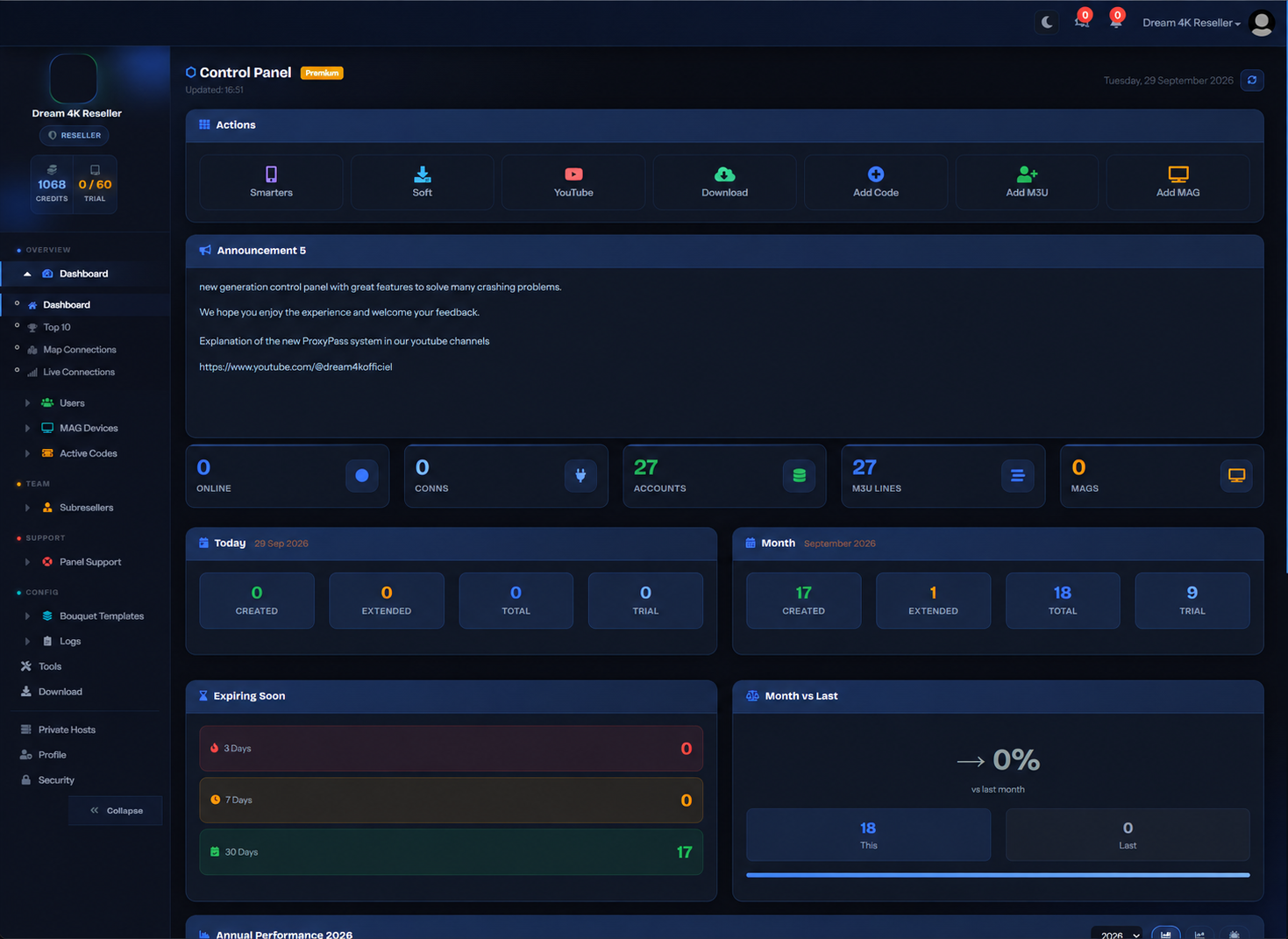
Task: Switch annual chart to line view
Action: pos(1199,934)
